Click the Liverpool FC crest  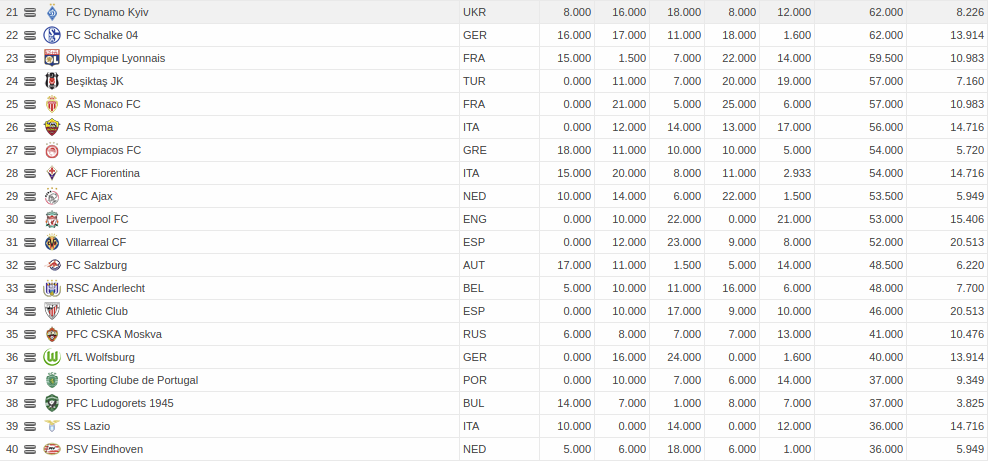52,219
